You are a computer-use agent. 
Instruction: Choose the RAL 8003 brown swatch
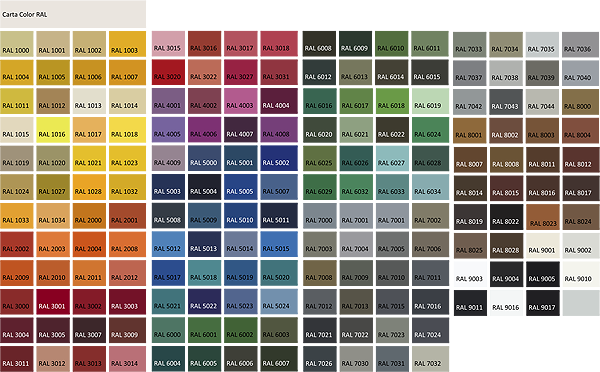click(x=542, y=131)
